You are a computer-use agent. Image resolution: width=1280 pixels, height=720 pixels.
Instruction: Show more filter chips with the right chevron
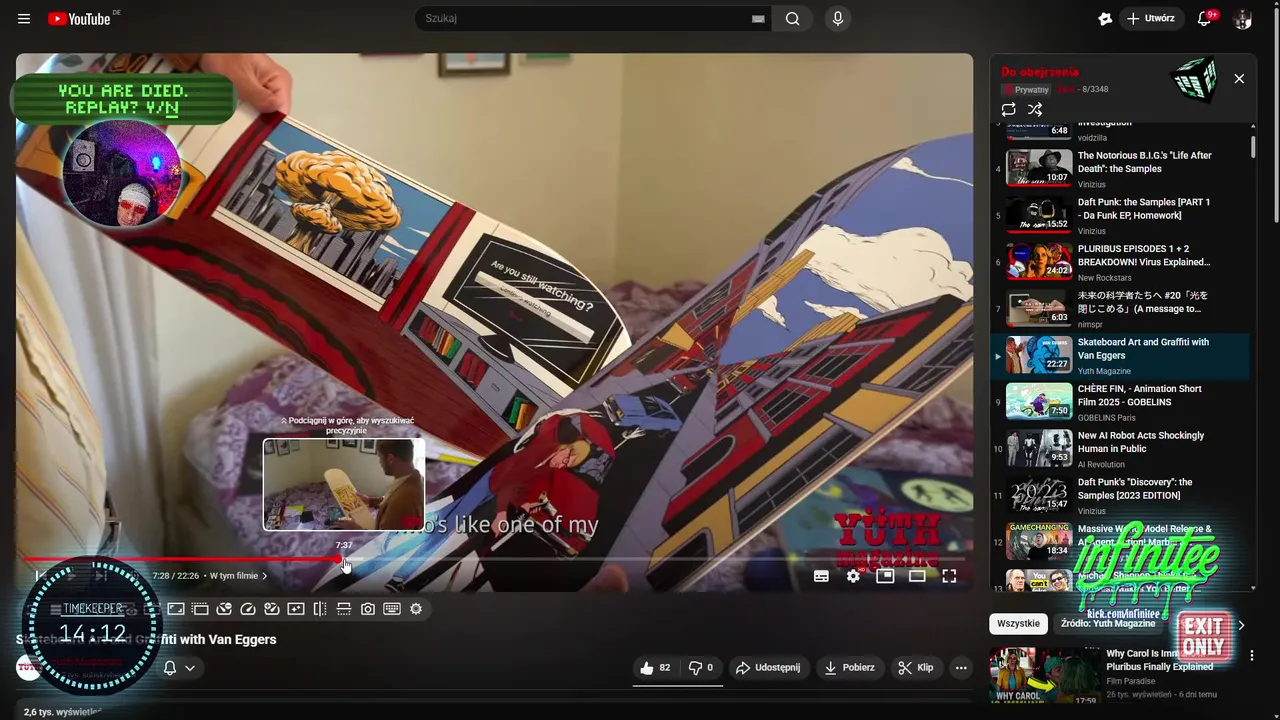click(1241, 625)
